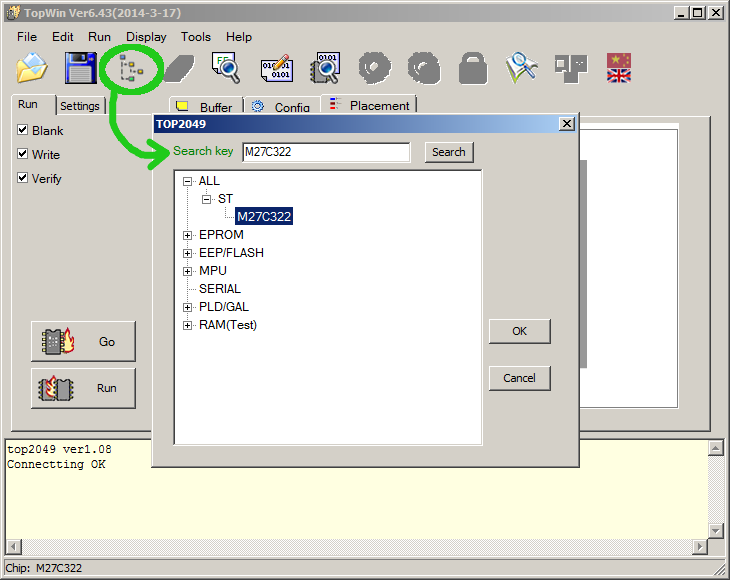Collapse the ST tree branch
This screenshot has height=580, width=730.
207,199
